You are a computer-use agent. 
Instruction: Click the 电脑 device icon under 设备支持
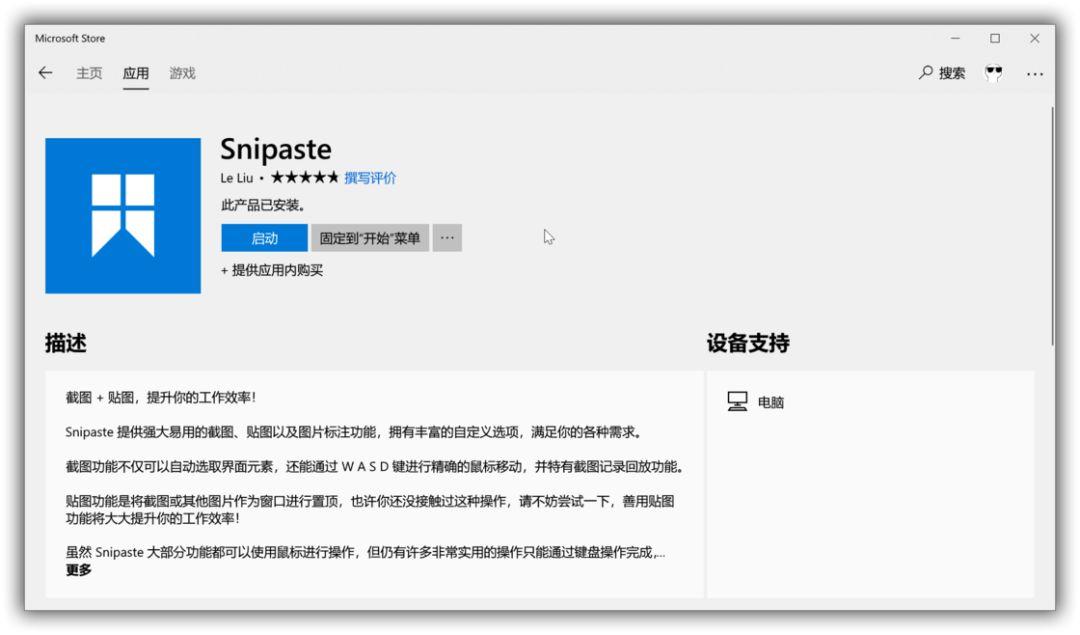click(x=738, y=401)
